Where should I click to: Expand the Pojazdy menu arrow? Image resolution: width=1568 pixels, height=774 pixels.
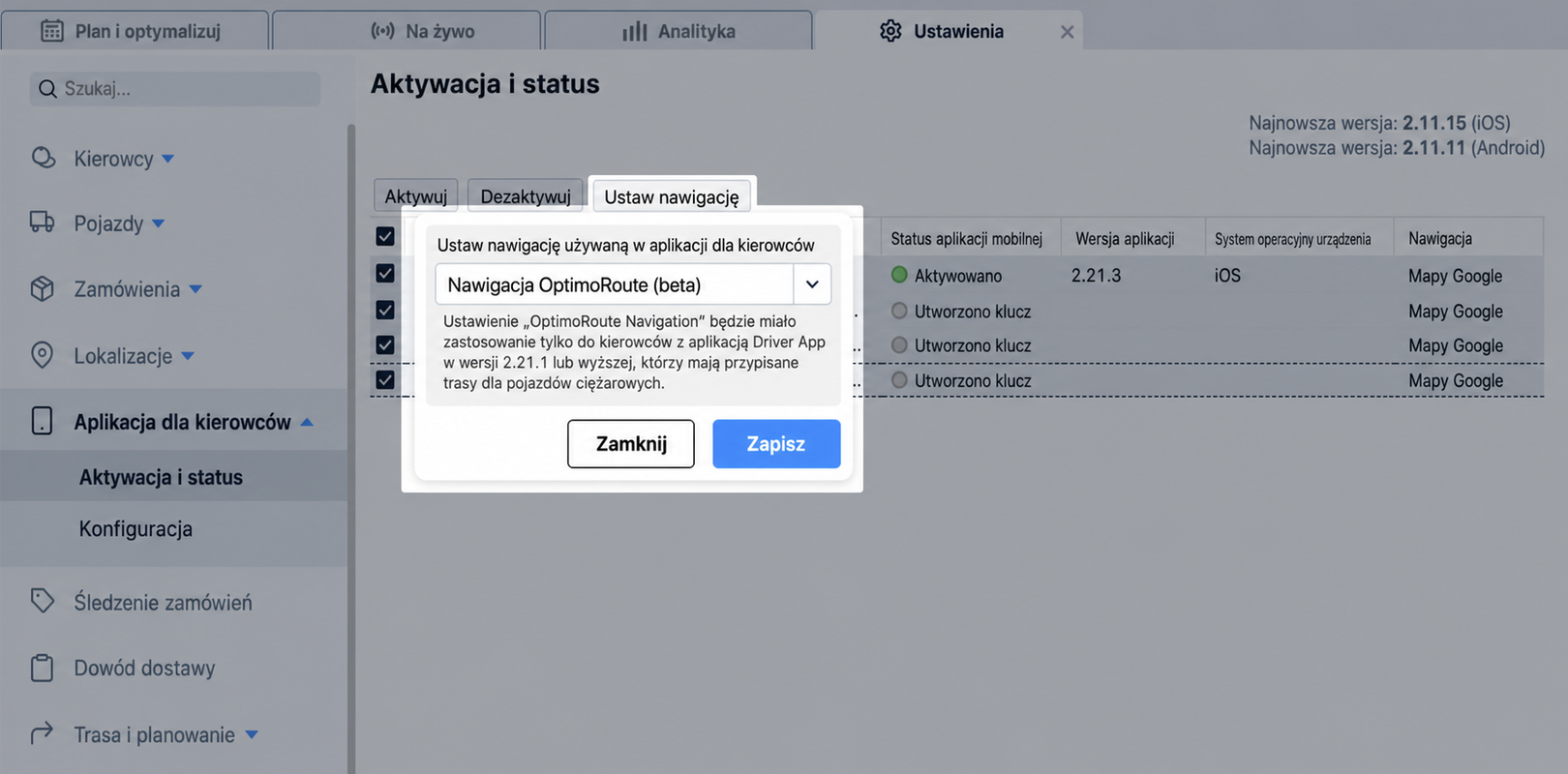click(159, 223)
